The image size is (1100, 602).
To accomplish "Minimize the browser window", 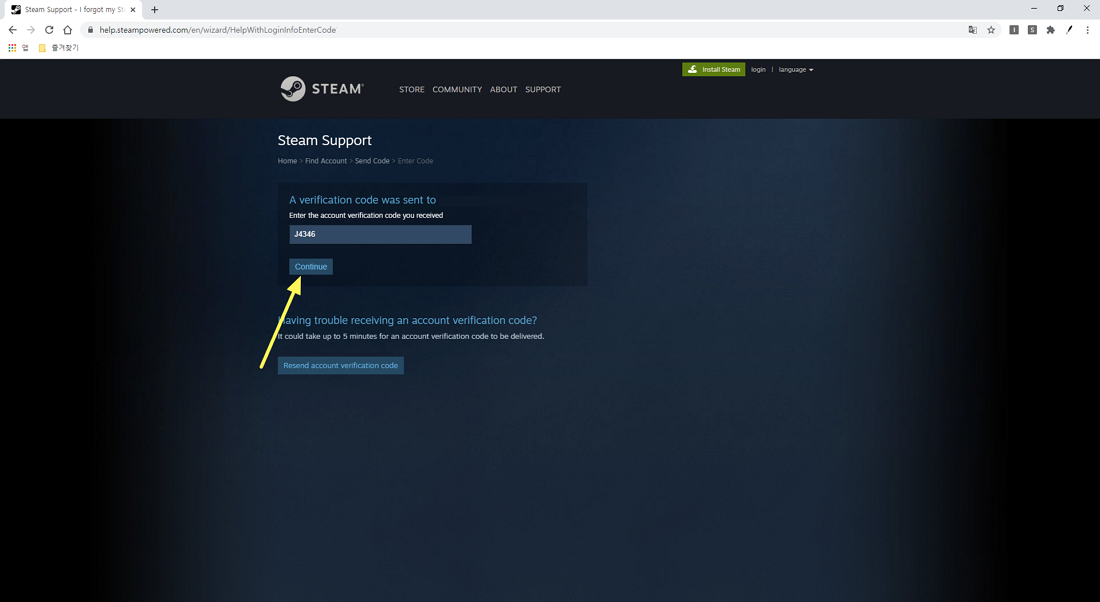I will click(x=1033, y=8).
